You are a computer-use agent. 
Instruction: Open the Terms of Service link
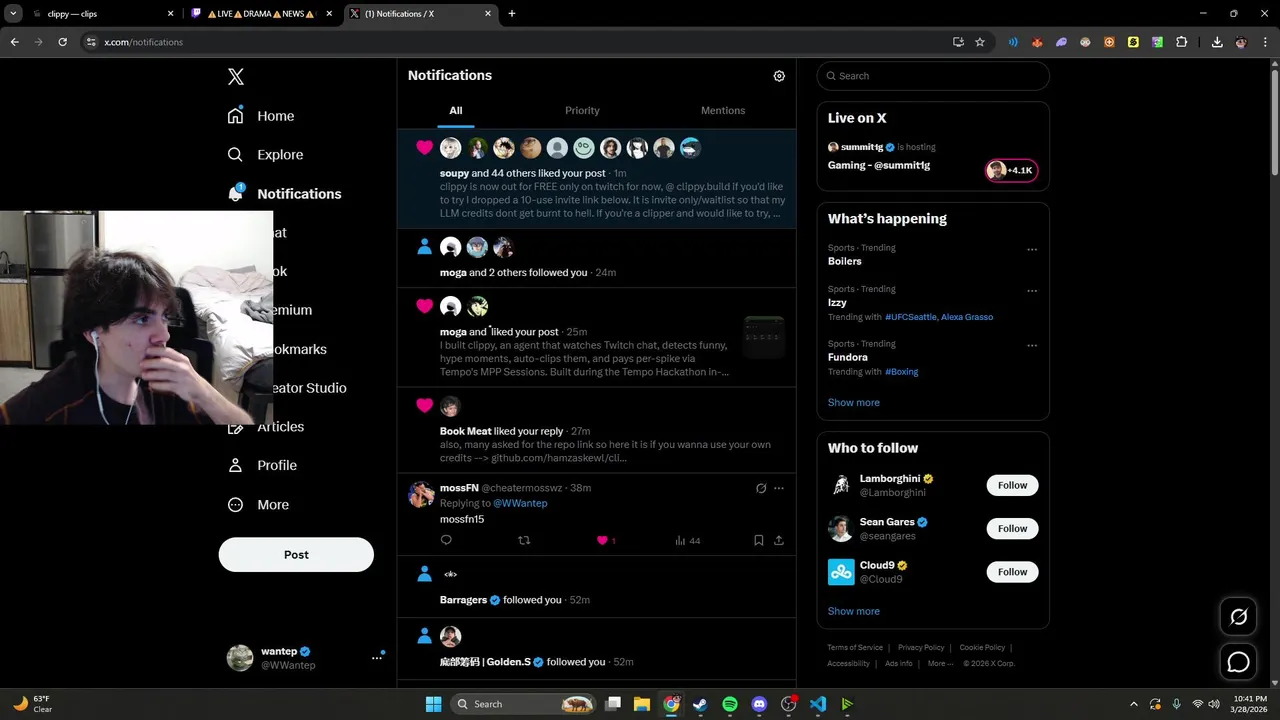(855, 648)
